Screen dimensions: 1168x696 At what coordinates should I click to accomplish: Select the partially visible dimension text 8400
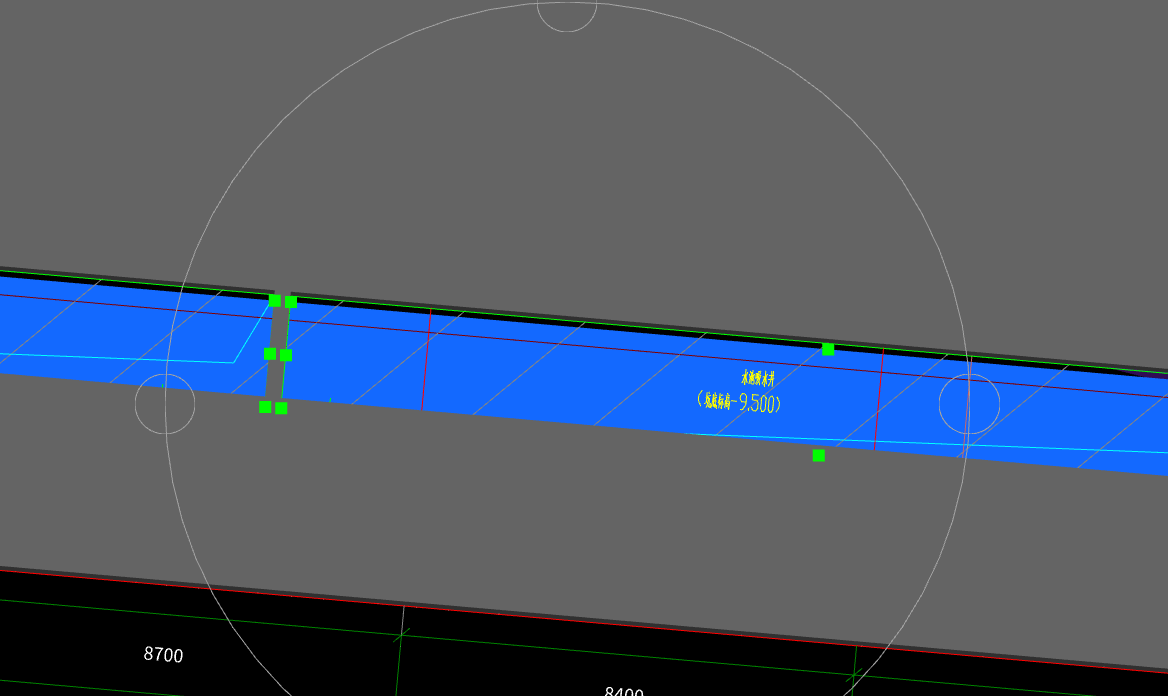pos(624,691)
